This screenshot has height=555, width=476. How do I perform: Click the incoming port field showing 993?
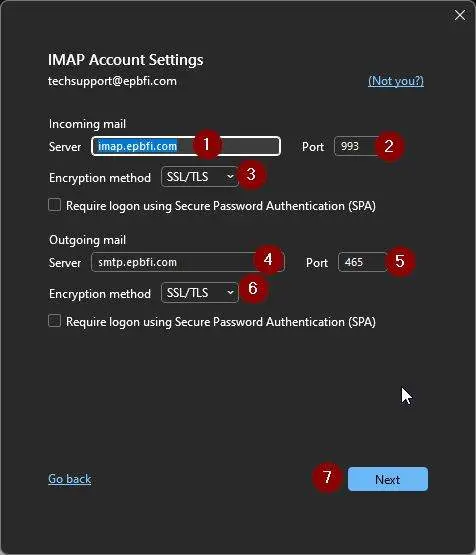[356, 146]
